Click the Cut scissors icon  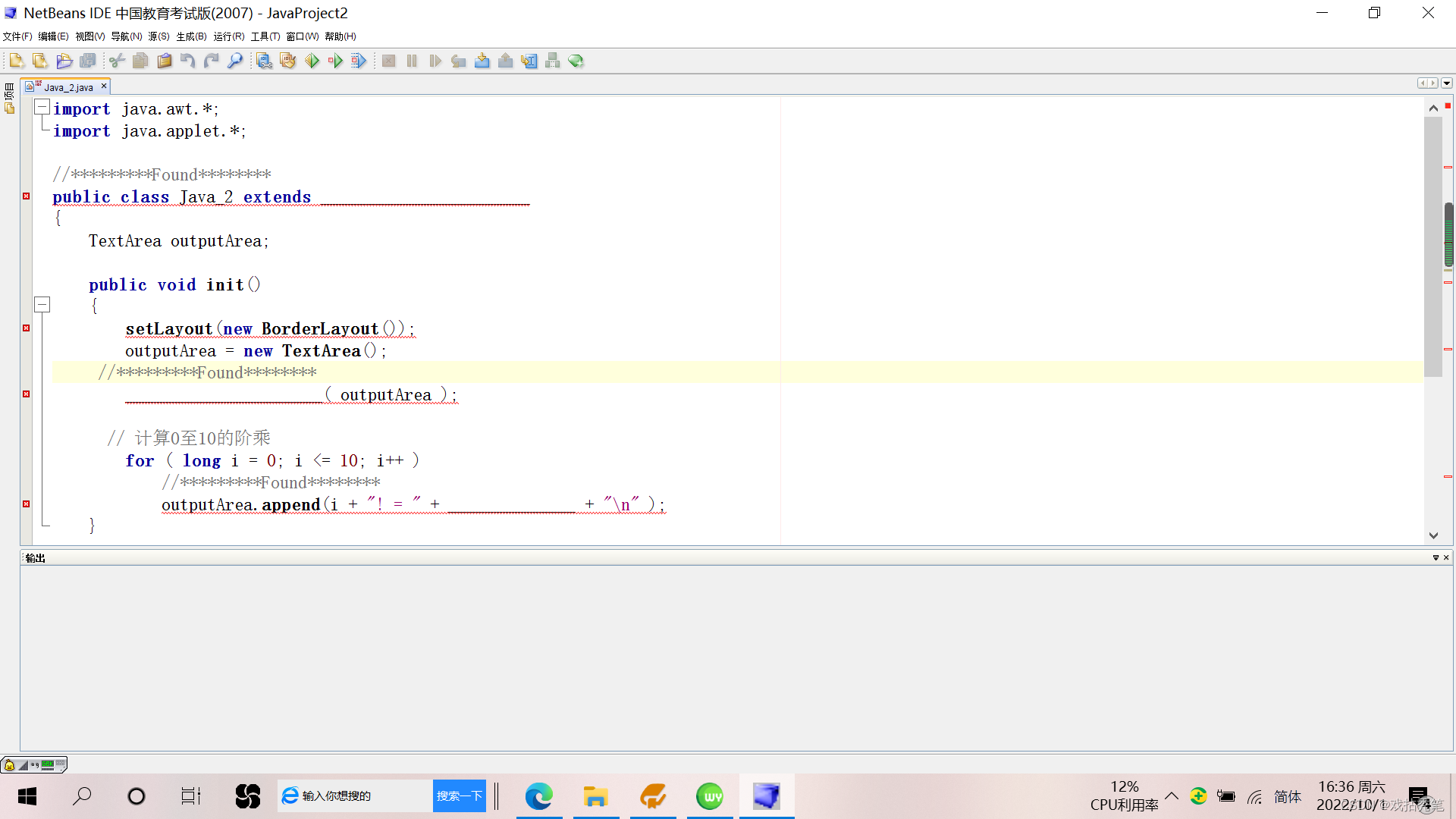pos(117,61)
